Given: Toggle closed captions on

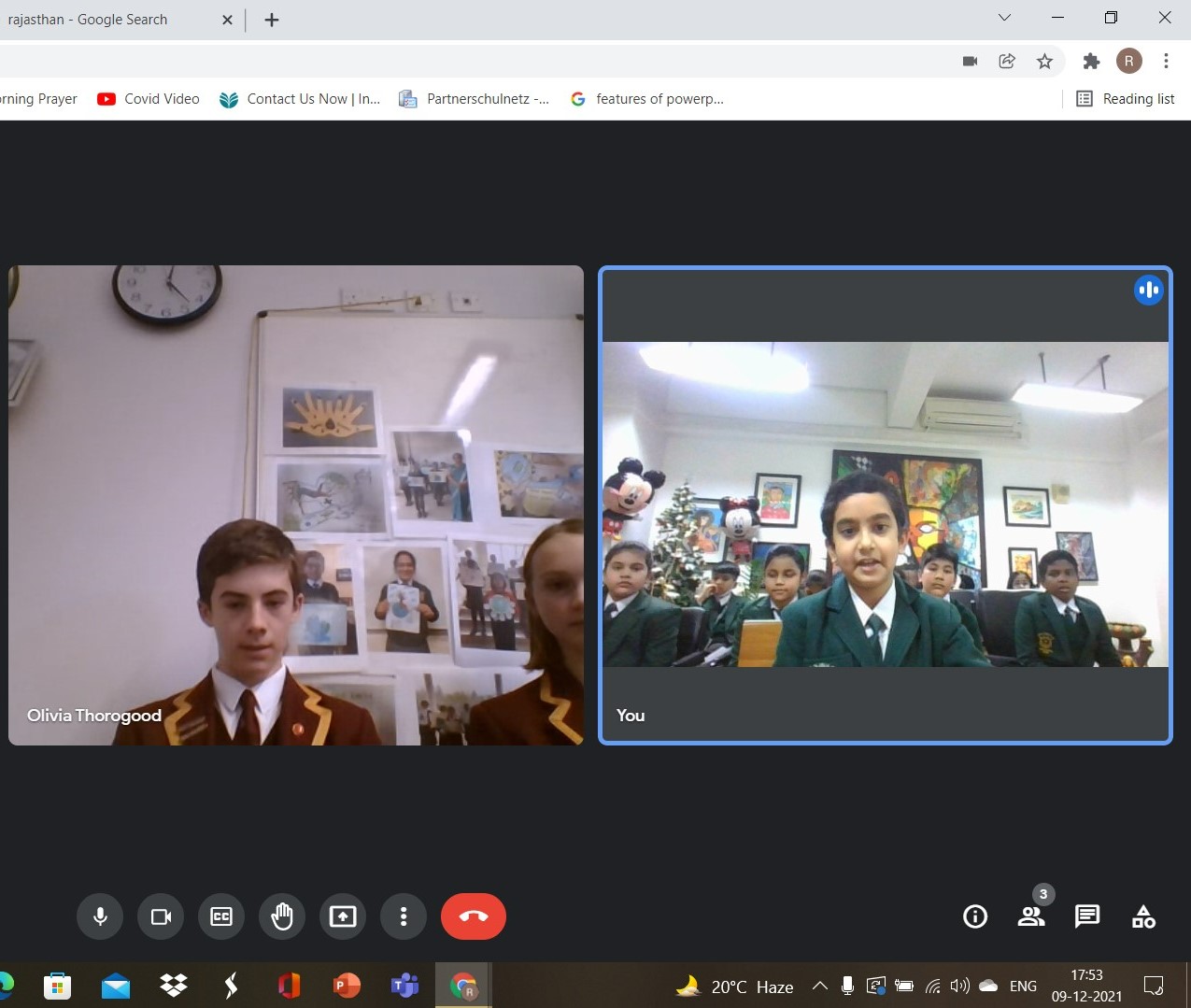Looking at the screenshot, I should [221, 916].
